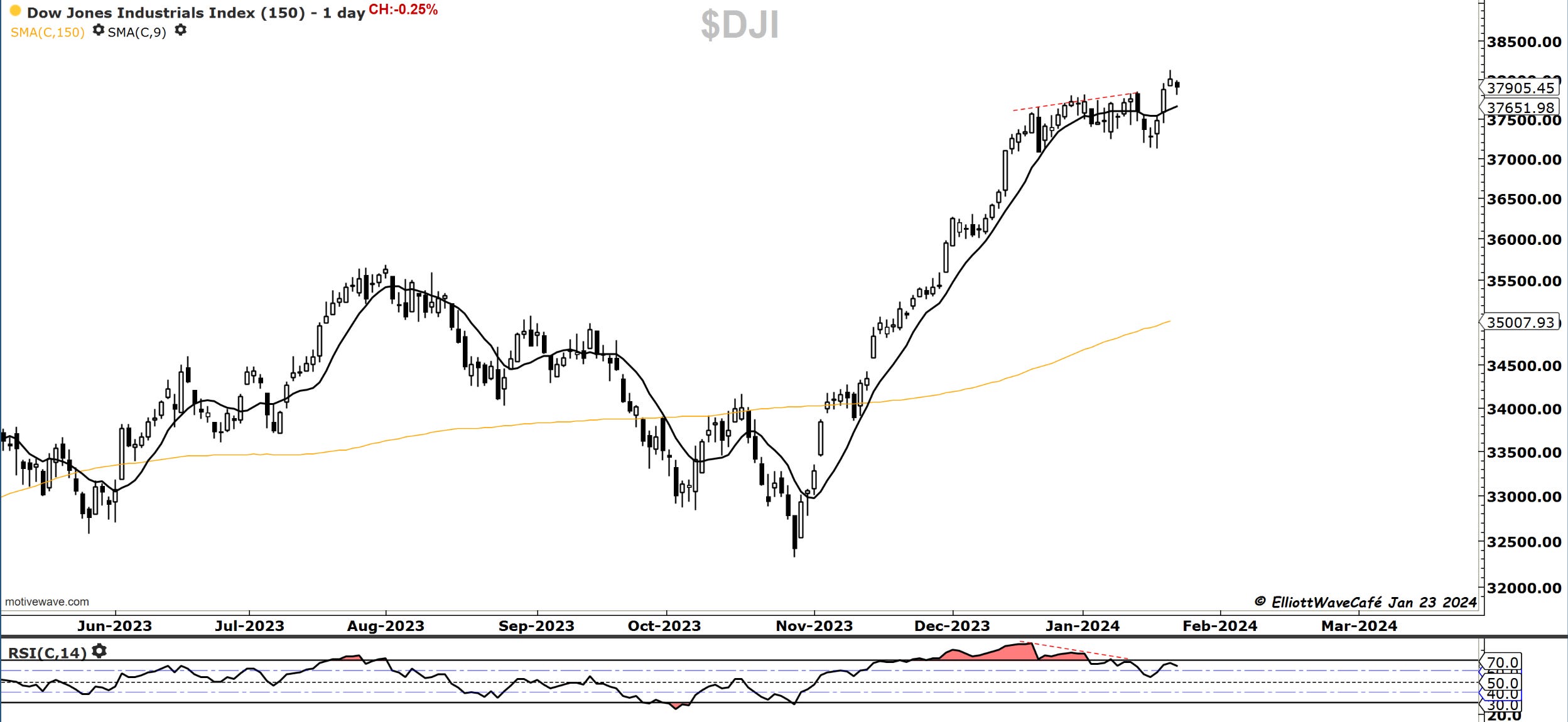Click the Jan-2024 date axis label
Screen dimensions: 1568x722
click(1082, 626)
